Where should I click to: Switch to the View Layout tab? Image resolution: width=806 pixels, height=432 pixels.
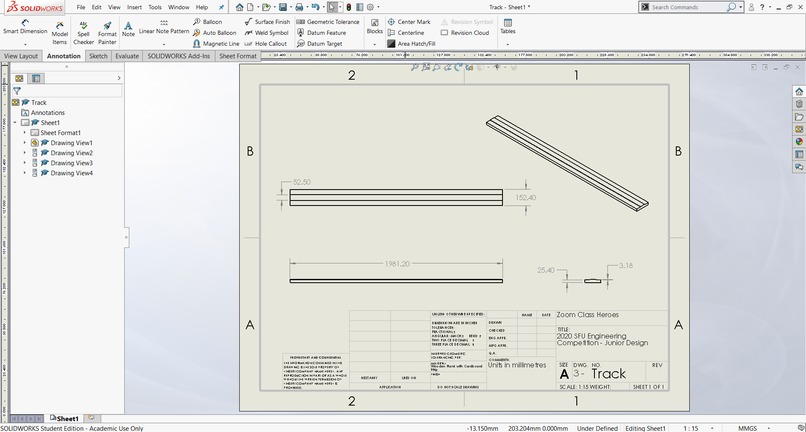[21, 56]
